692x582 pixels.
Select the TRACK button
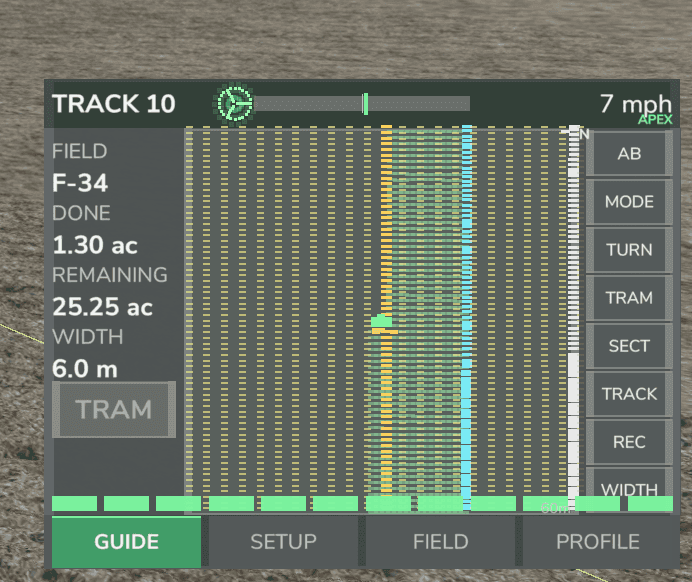[x=629, y=394]
